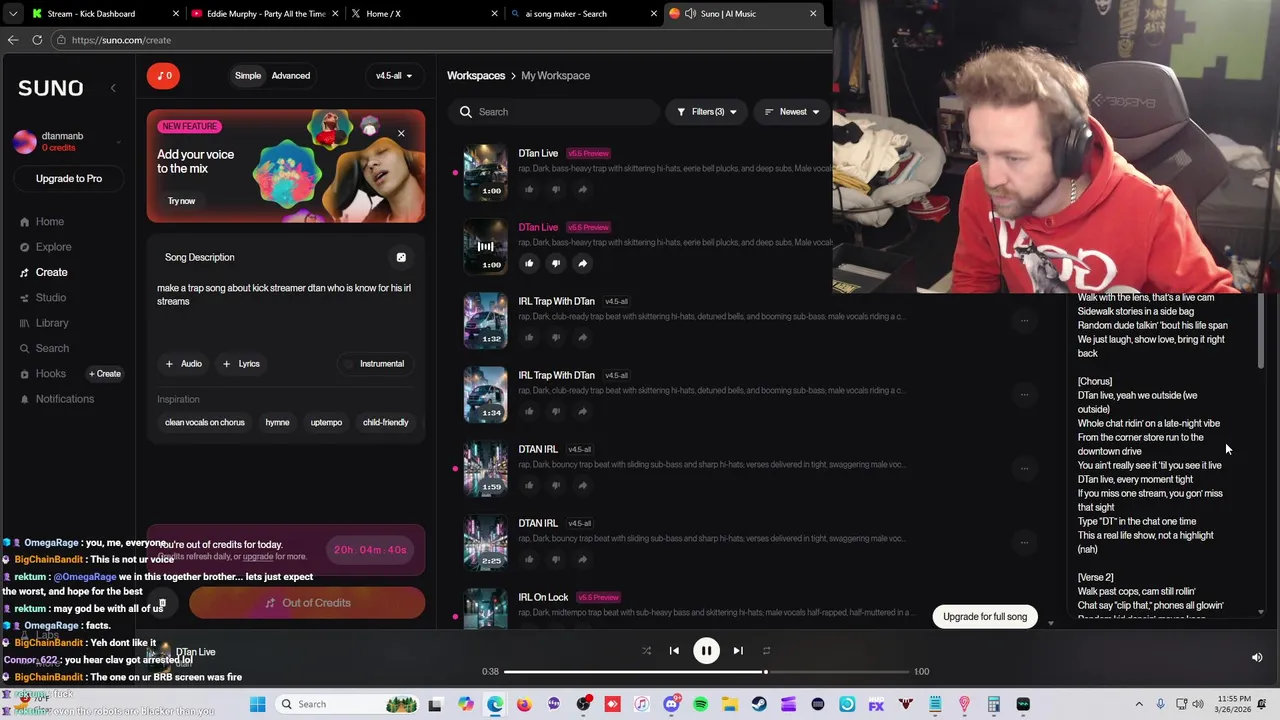Close the Add your voice banner
1280x720 pixels.
pyautogui.click(x=401, y=134)
